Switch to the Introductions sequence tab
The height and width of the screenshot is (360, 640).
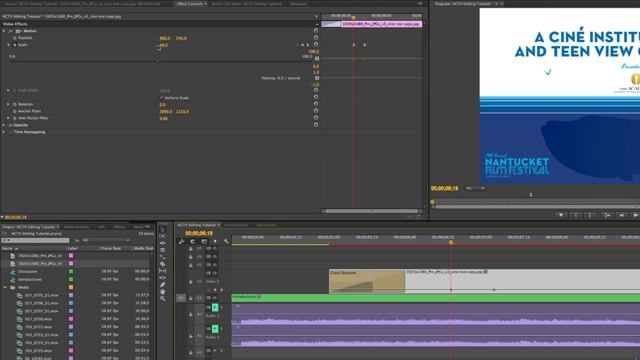[x=236, y=225]
